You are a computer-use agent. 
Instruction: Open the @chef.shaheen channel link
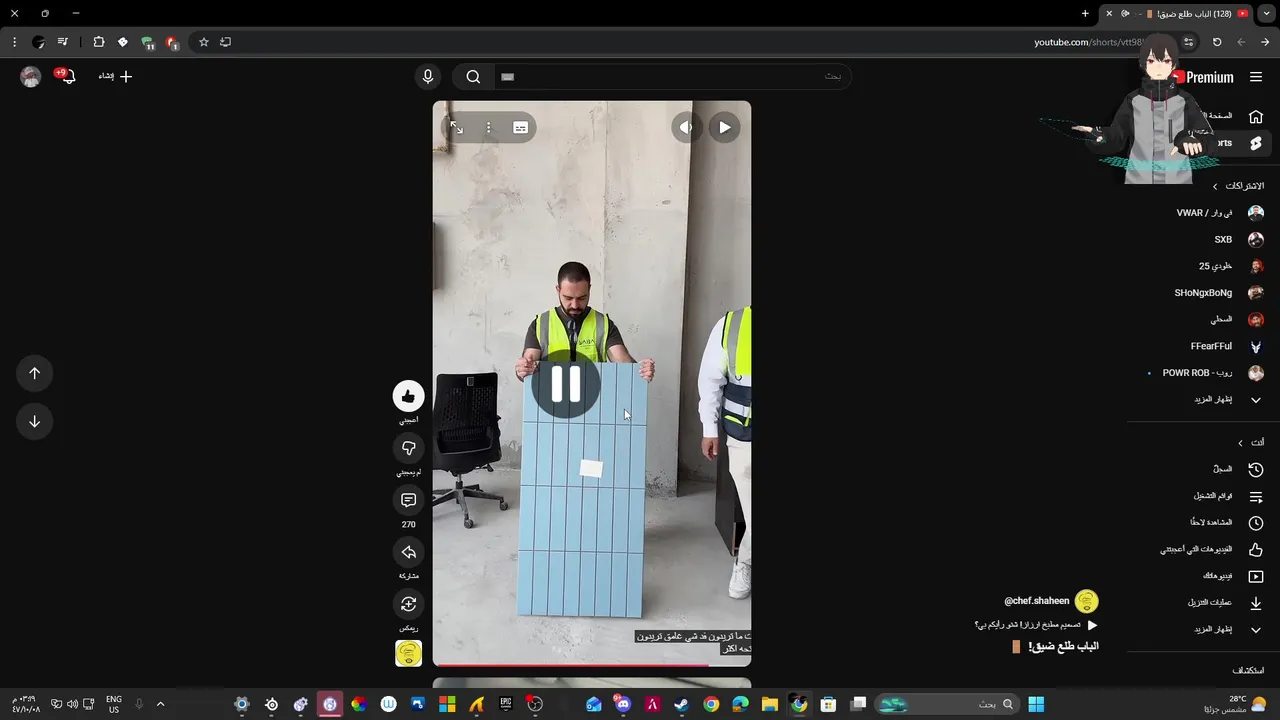pos(1036,601)
